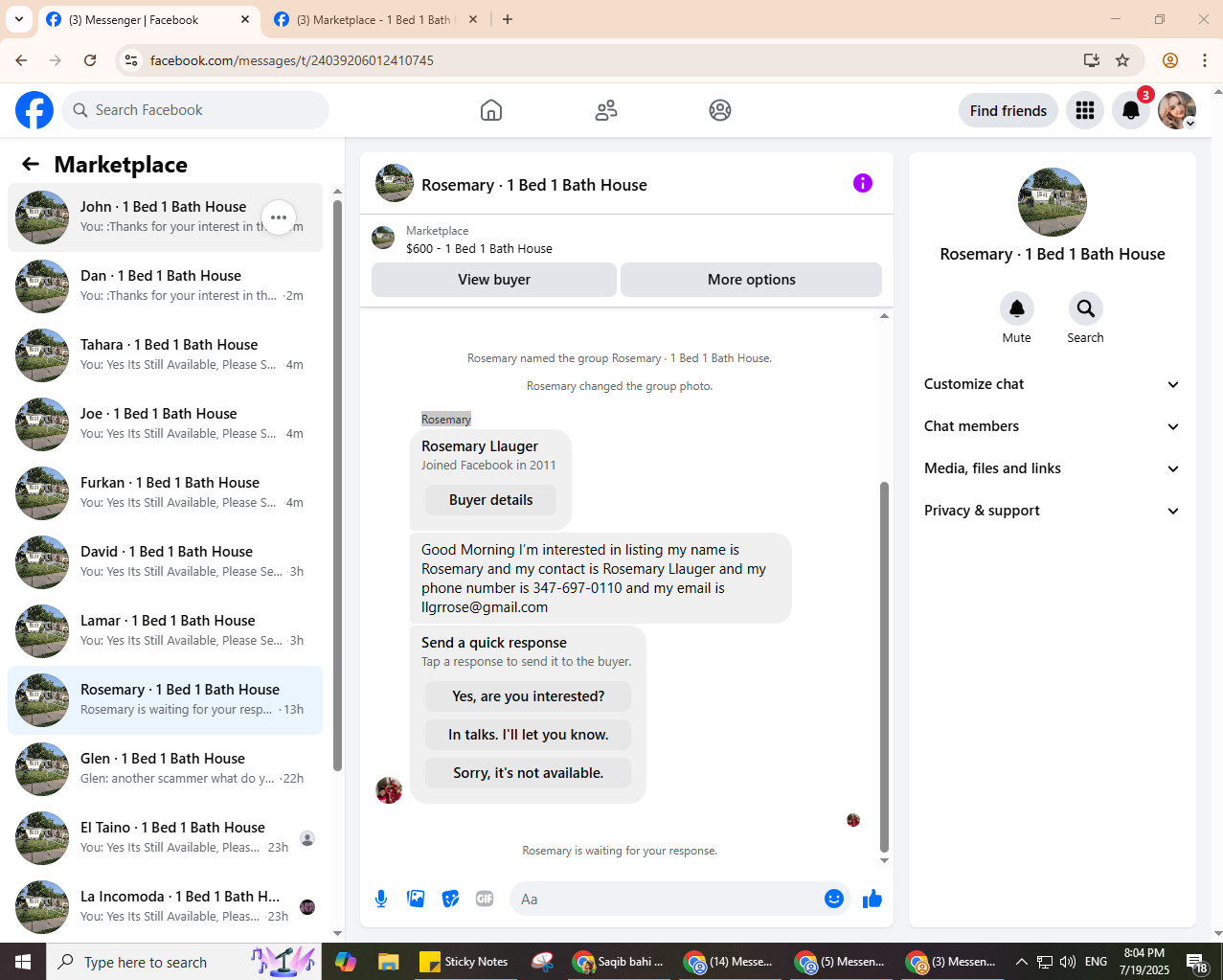
Task: Choose a GIF
Action: (x=485, y=899)
